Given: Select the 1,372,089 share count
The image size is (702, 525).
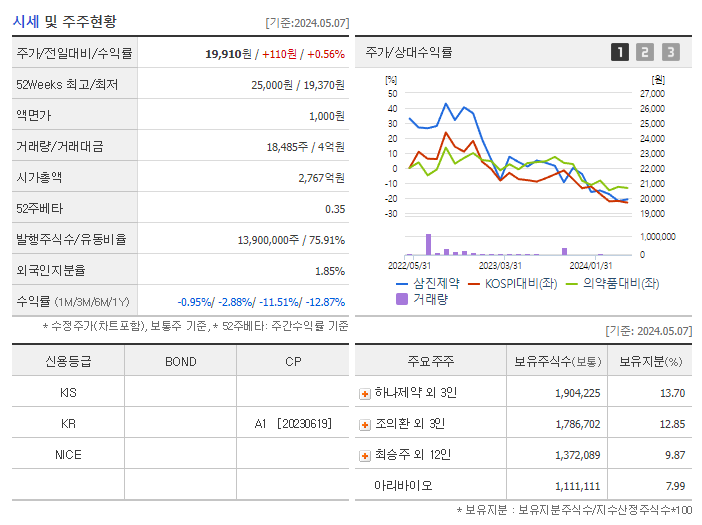Looking at the screenshot, I should click(x=578, y=455).
